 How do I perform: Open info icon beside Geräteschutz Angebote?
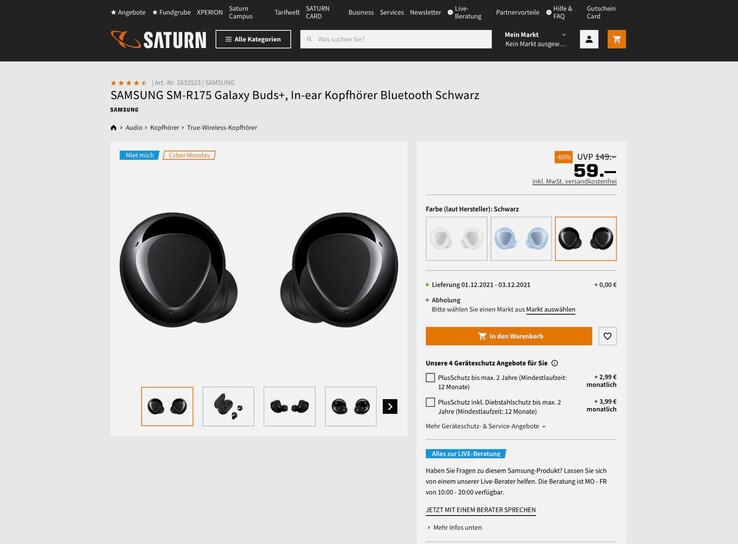click(554, 363)
